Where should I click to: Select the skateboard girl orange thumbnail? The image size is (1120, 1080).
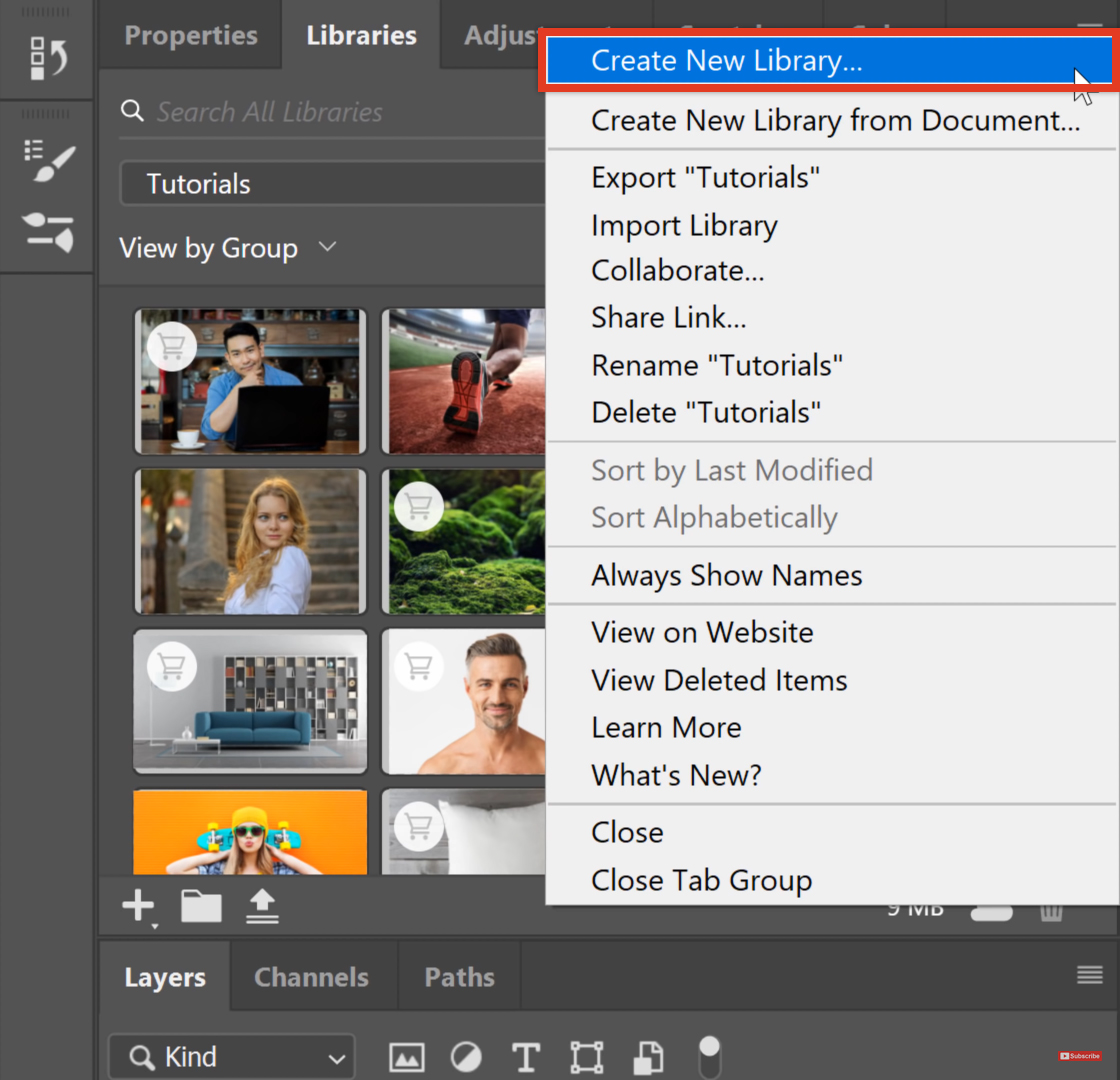(x=250, y=831)
